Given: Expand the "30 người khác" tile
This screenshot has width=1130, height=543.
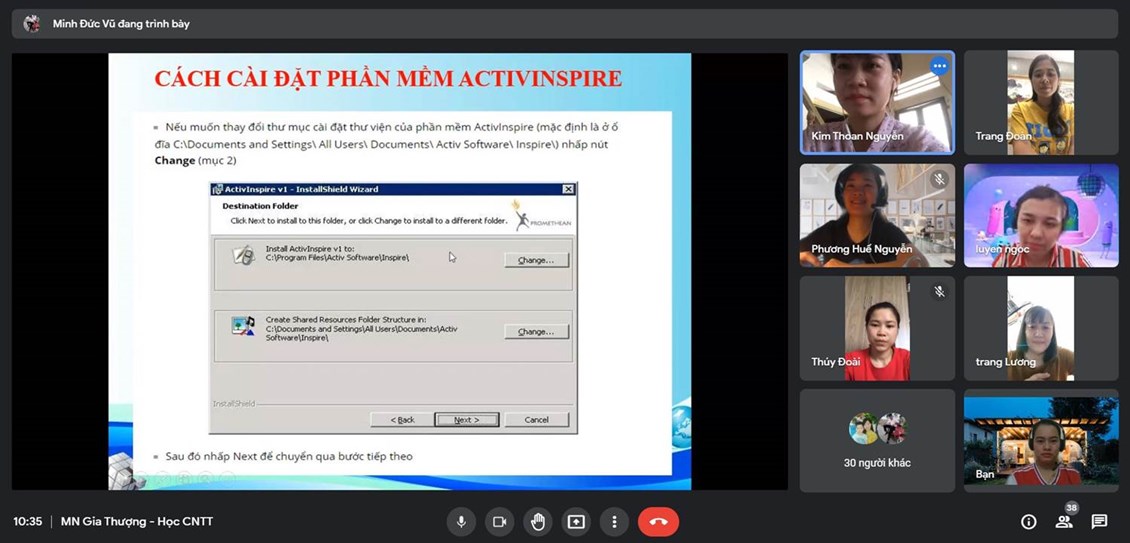Looking at the screenshot, I should pyautogui.click(x=877, y=440).
